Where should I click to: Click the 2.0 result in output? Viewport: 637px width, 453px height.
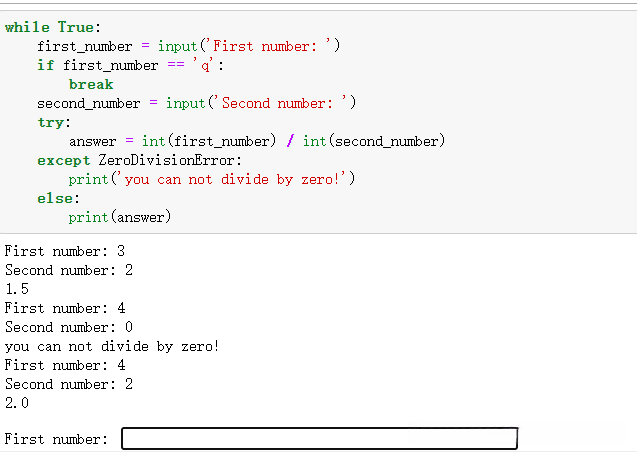click(x=17, y=403)
